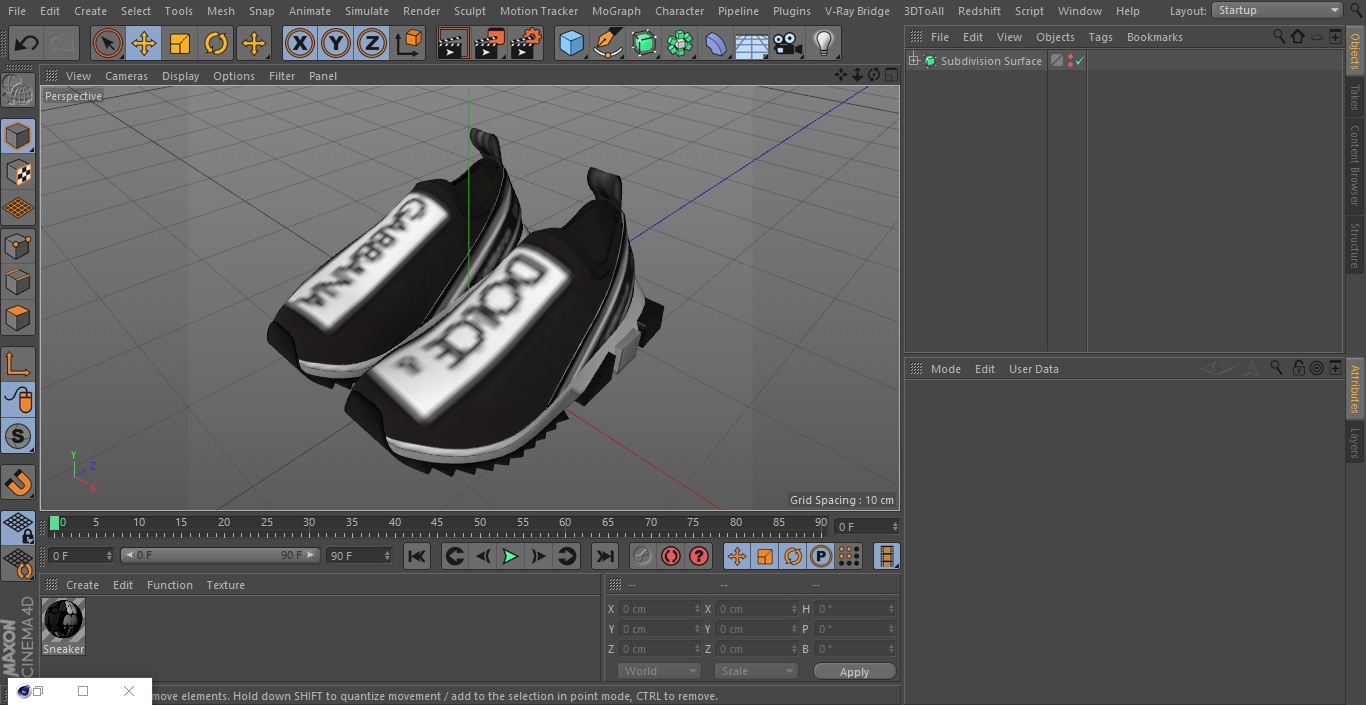Switch to Edges mode
Screen dimensions: 1366x705
pyautogui.click(x=18, y=281)
